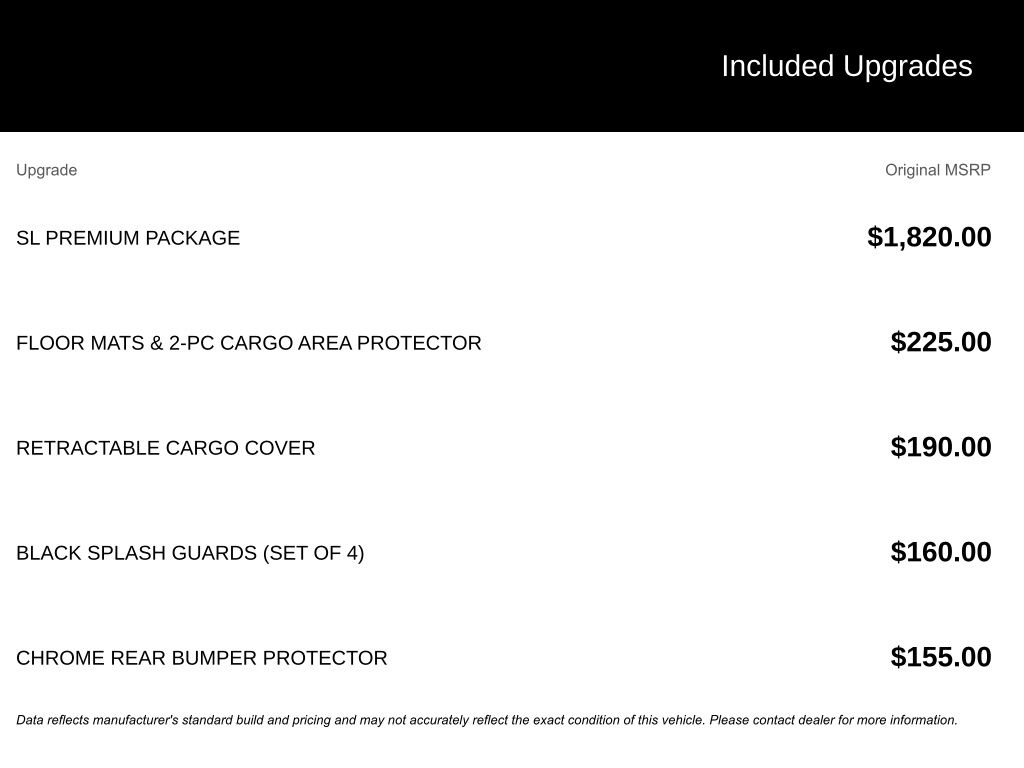
Task: Select BLACK SPLASH GUARDS (SET OF 4)
Action: point(190,553)
